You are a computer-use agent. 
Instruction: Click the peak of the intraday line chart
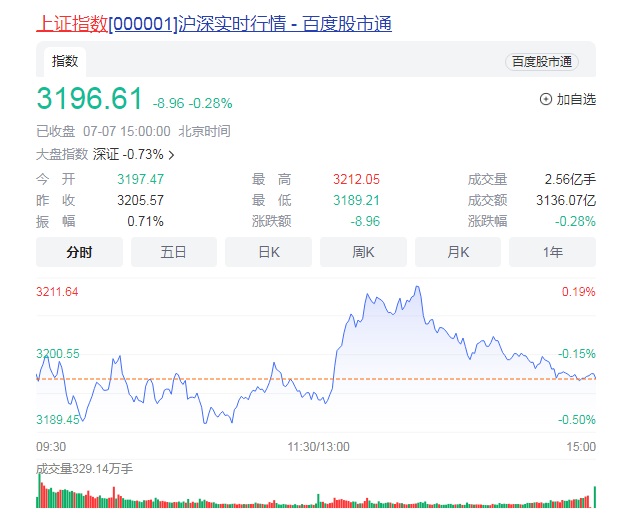415,287
